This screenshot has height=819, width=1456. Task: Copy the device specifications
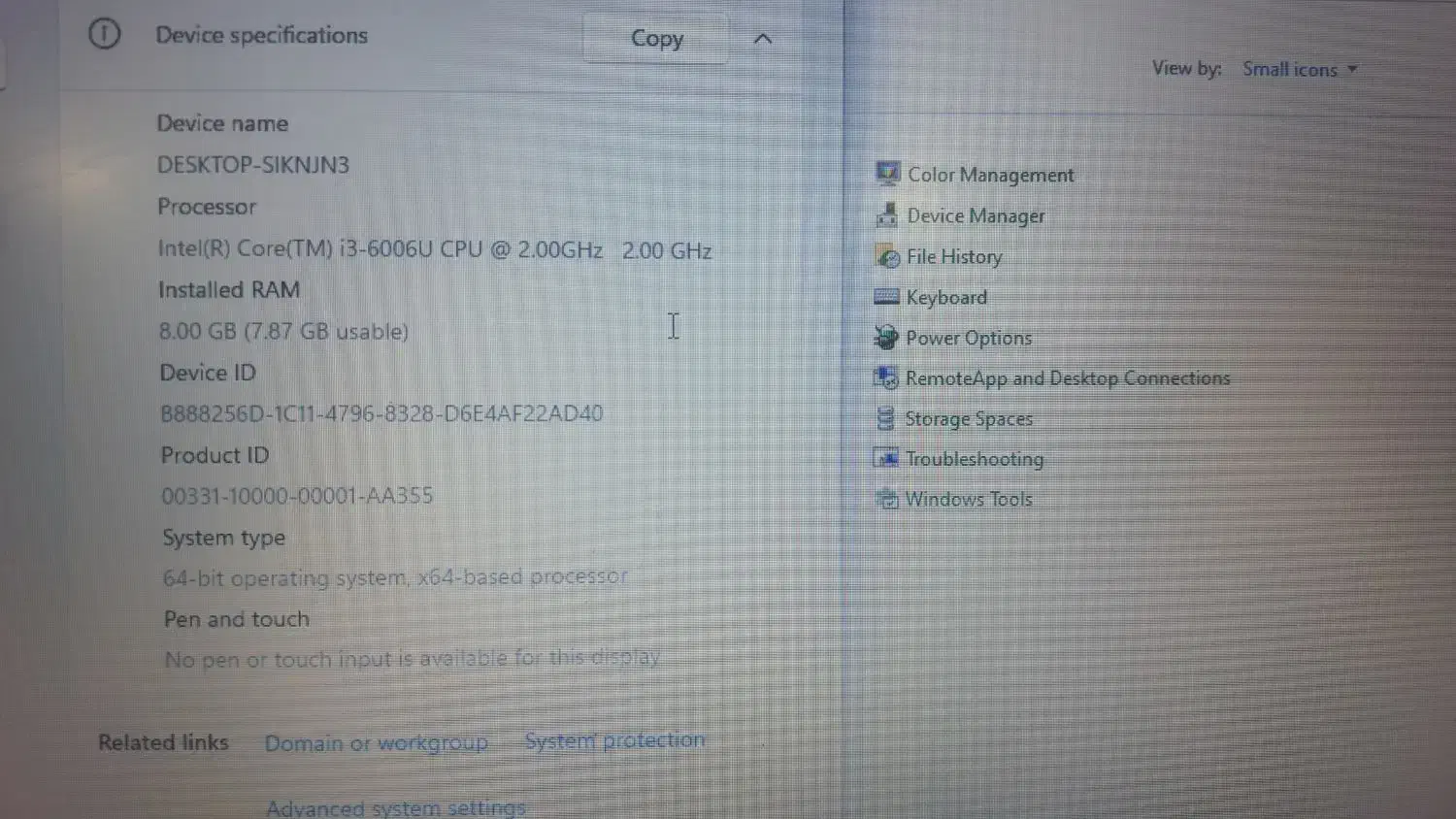[x=656, y=39]
